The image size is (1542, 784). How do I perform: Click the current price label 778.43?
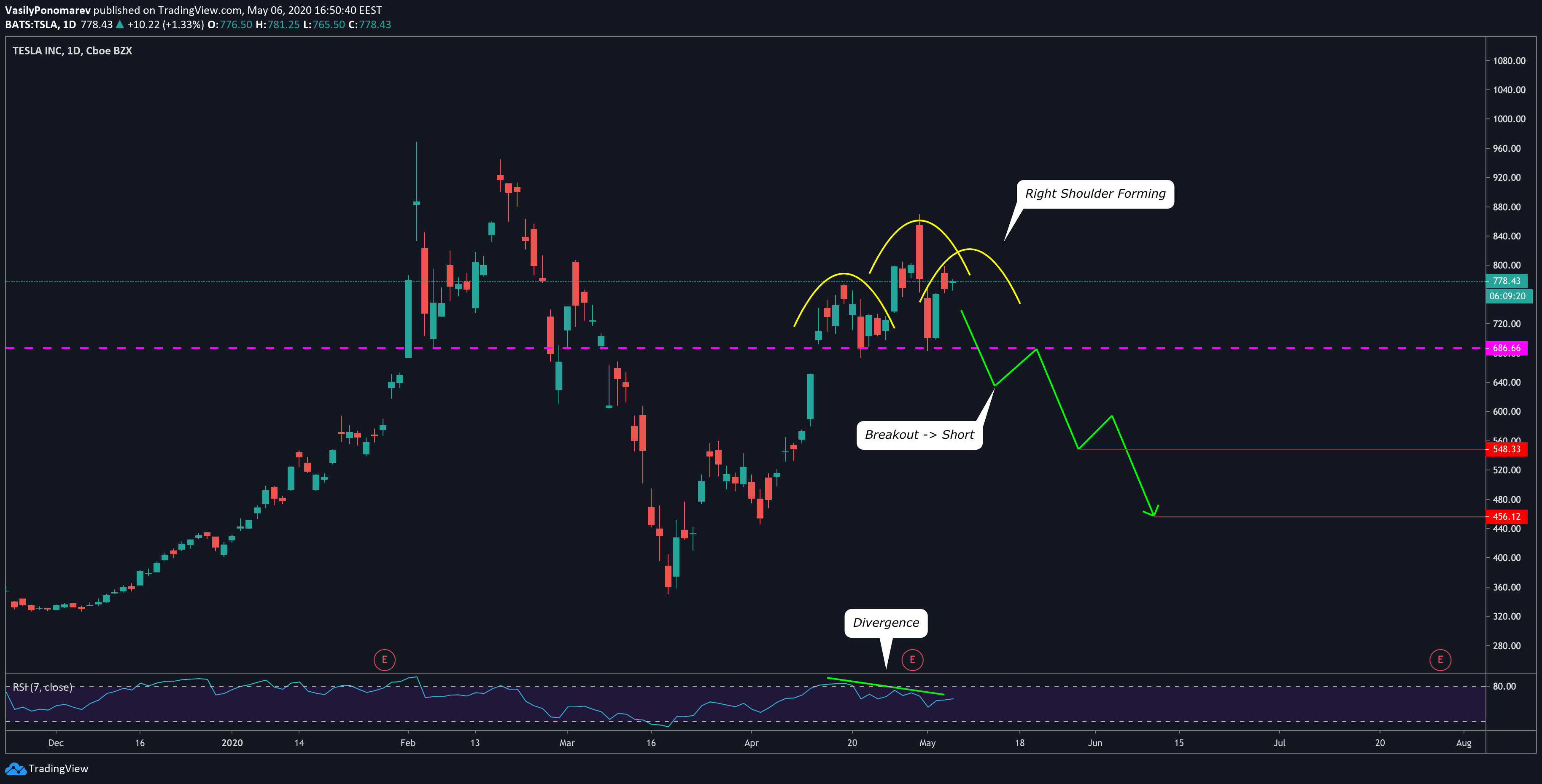(x=1507, y=281)
